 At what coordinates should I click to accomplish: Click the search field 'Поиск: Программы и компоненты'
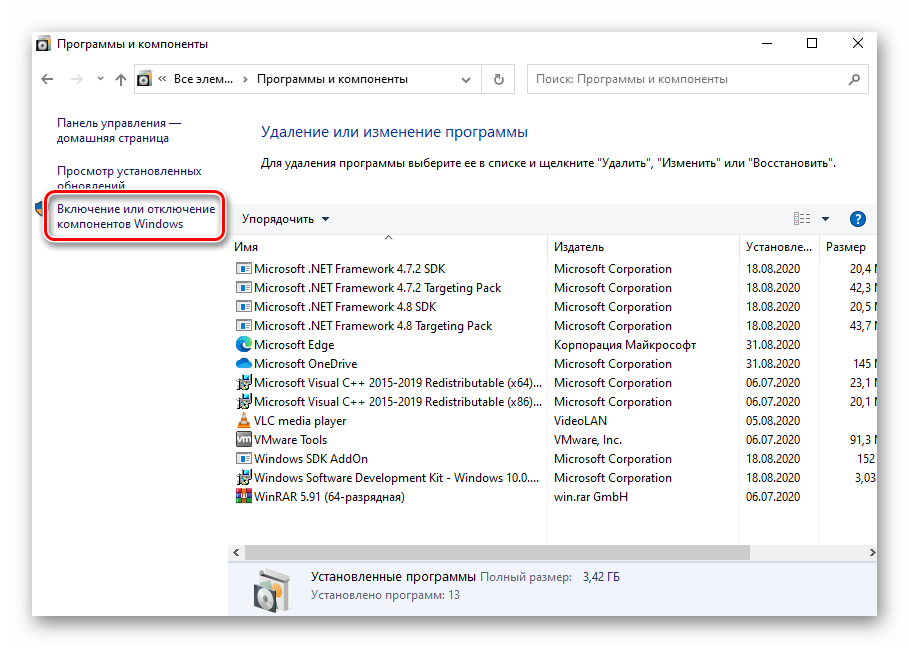[x=697, y=79]
